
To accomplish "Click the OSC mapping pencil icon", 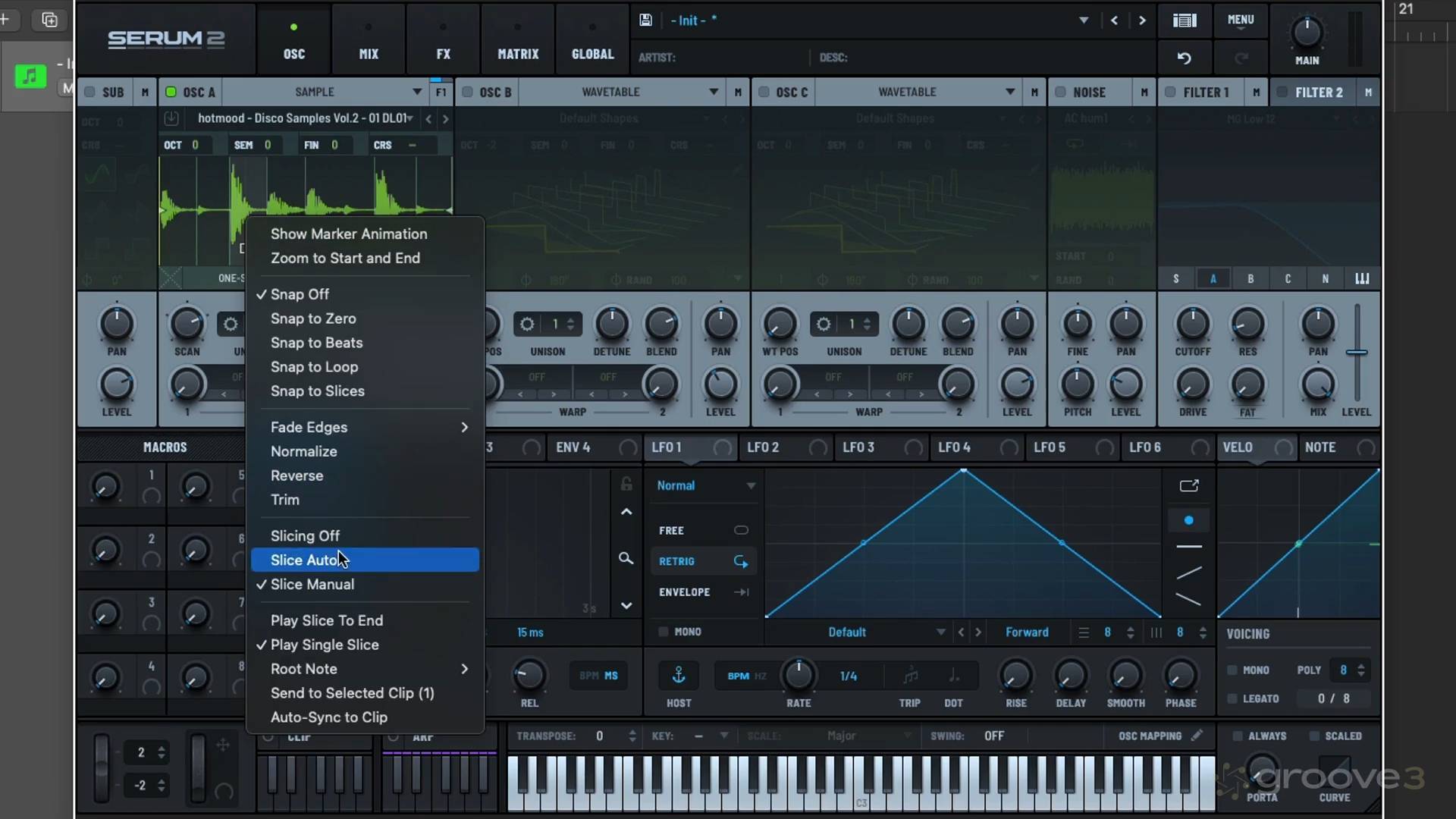I will [x=1197, y=736].
